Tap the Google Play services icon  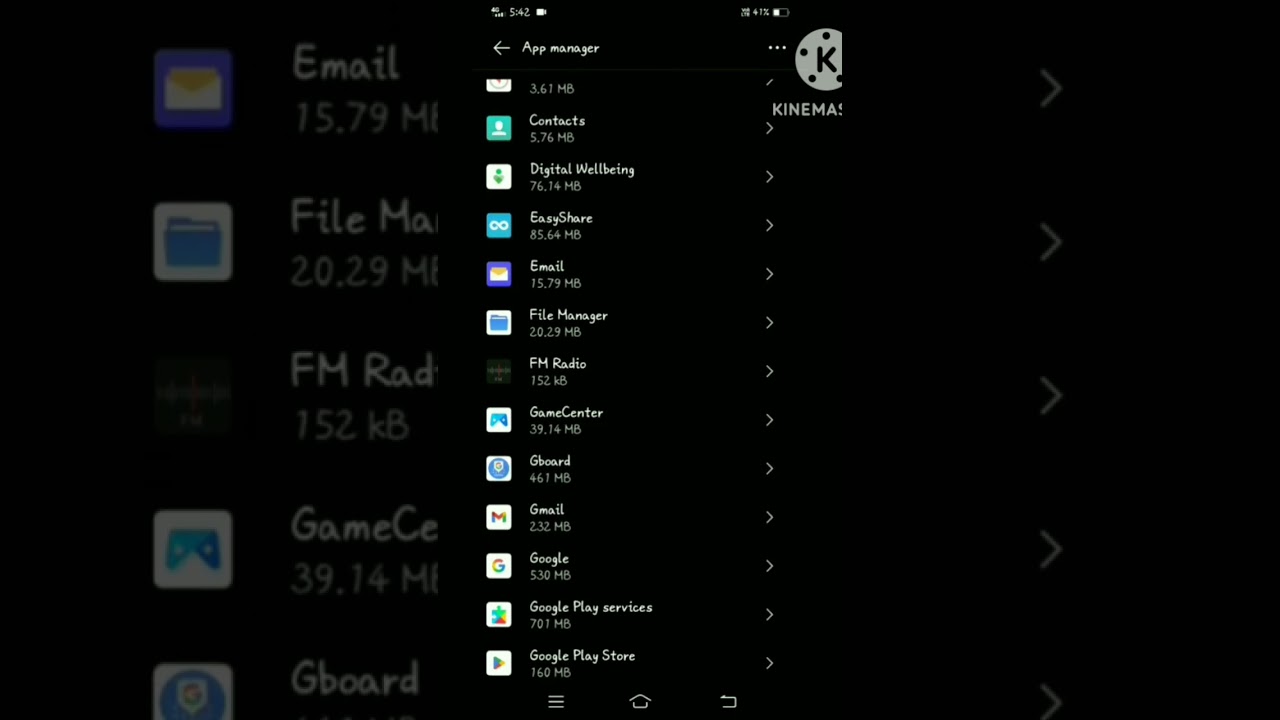click(x=498, y=615)
